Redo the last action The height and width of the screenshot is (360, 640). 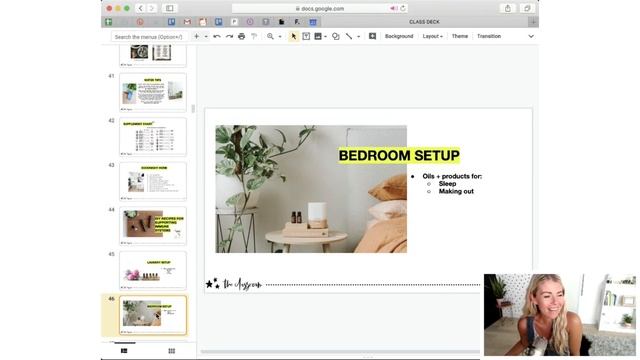[229, 36]
